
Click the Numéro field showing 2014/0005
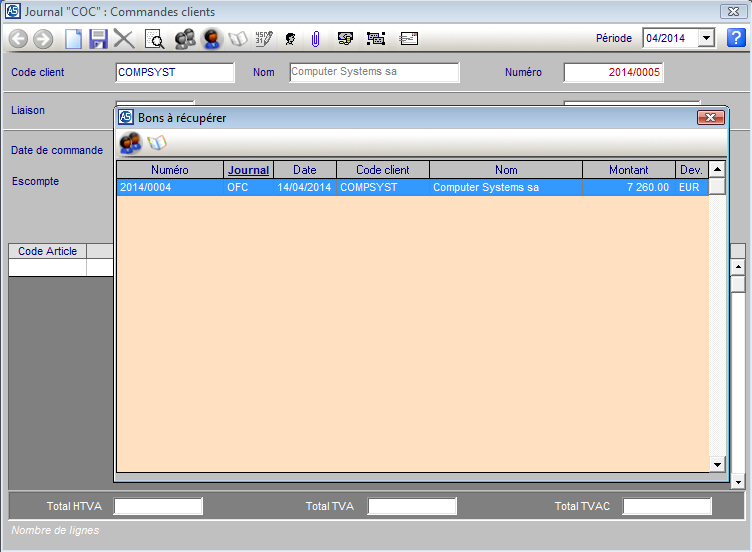pyautogui.click(x=613, y=73)
